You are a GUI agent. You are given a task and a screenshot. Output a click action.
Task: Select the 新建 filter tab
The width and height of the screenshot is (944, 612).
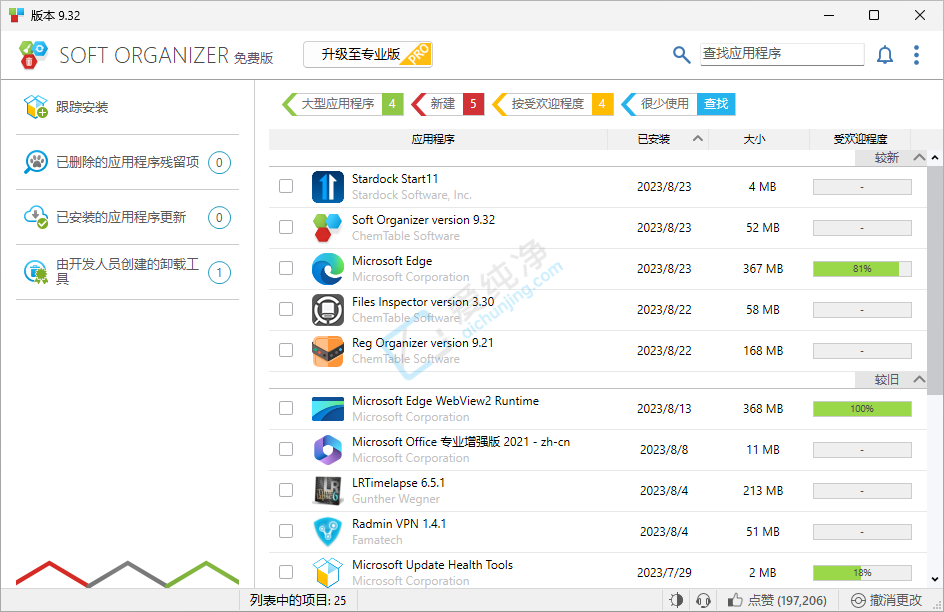[447, 104]
